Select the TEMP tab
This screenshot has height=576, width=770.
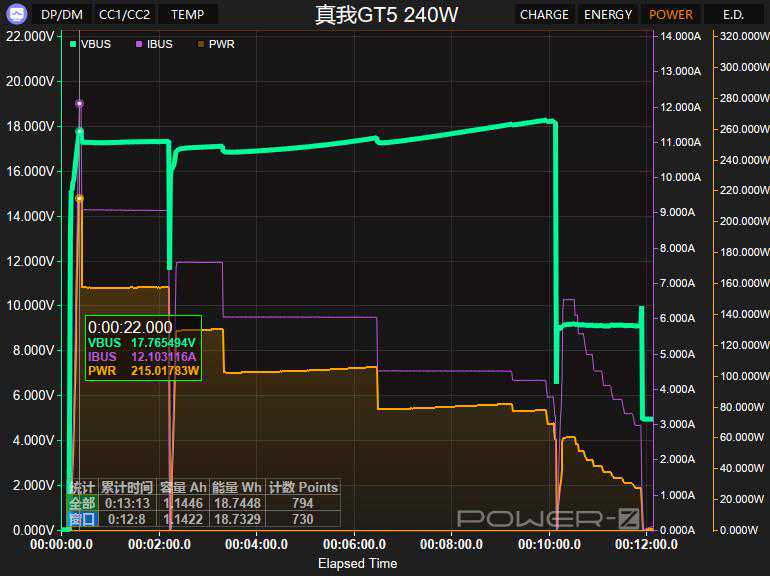pos(187,15)
